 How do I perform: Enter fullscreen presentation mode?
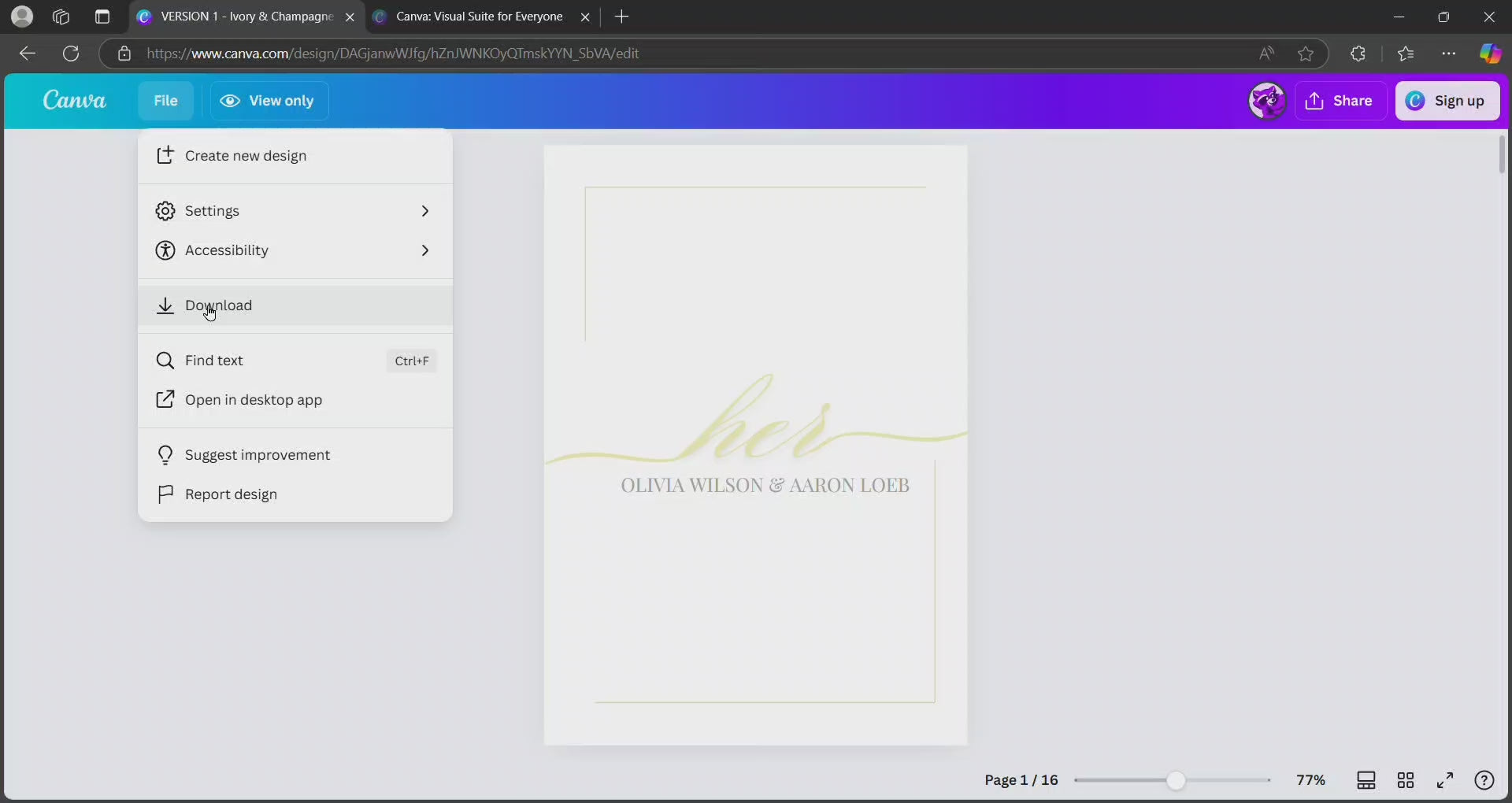click(1444, 780)
